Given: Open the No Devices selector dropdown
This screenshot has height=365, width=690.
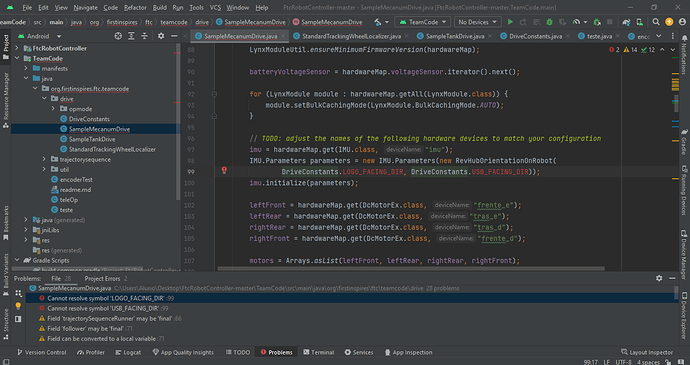Looking at the screenshot, I should [477, 22].
